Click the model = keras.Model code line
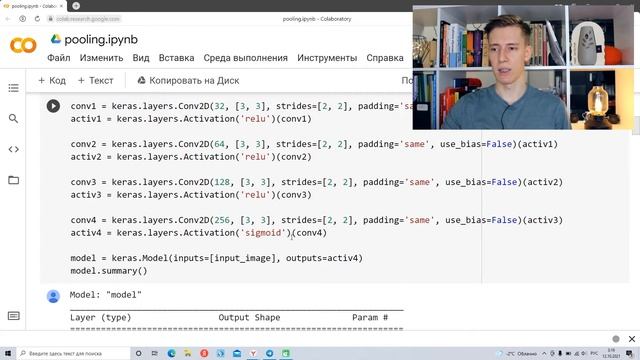The width and height of the screenshot is (640, 360). (x=216, y=258)
